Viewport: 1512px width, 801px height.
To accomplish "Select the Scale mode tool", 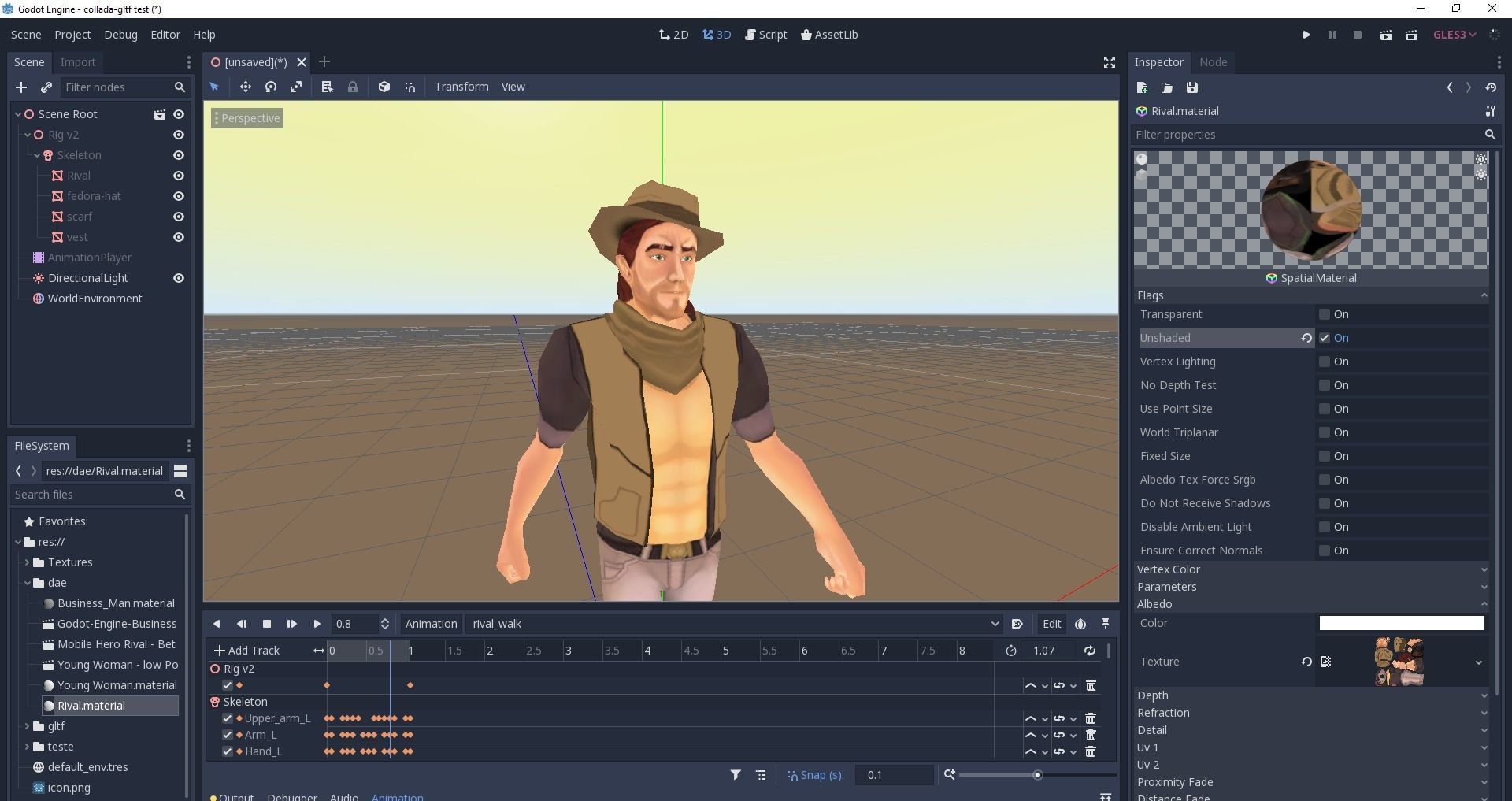I will point(296,87).
